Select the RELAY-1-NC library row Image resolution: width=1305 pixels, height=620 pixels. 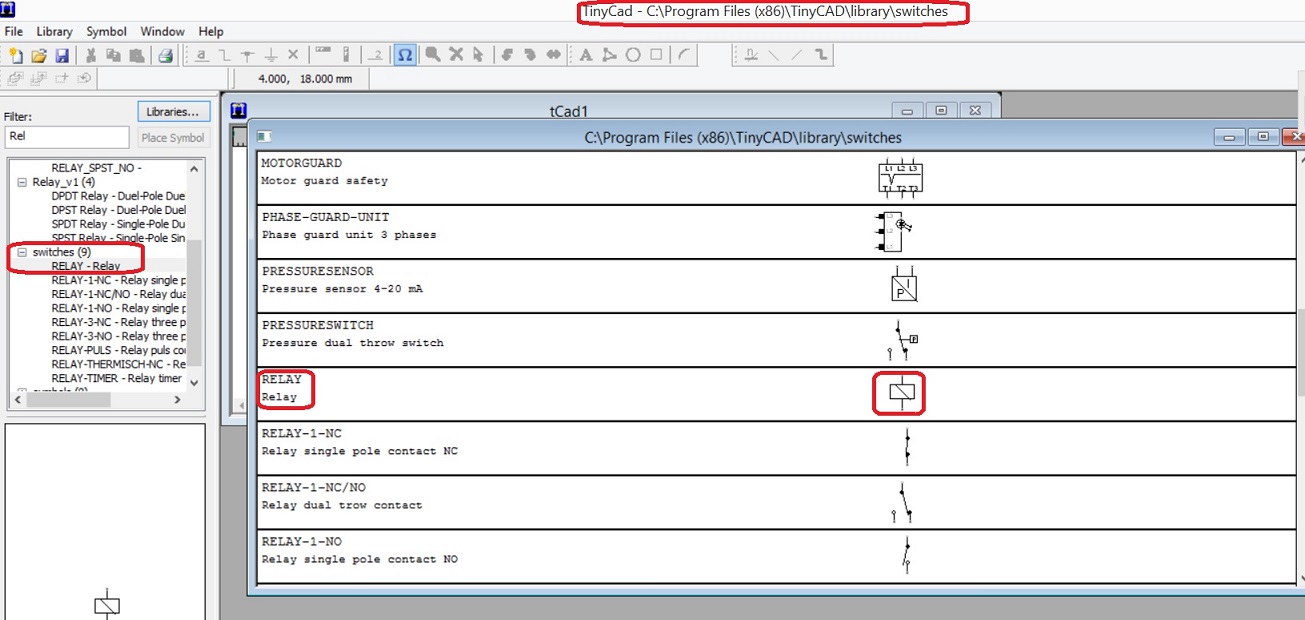[x=776, y=448]
